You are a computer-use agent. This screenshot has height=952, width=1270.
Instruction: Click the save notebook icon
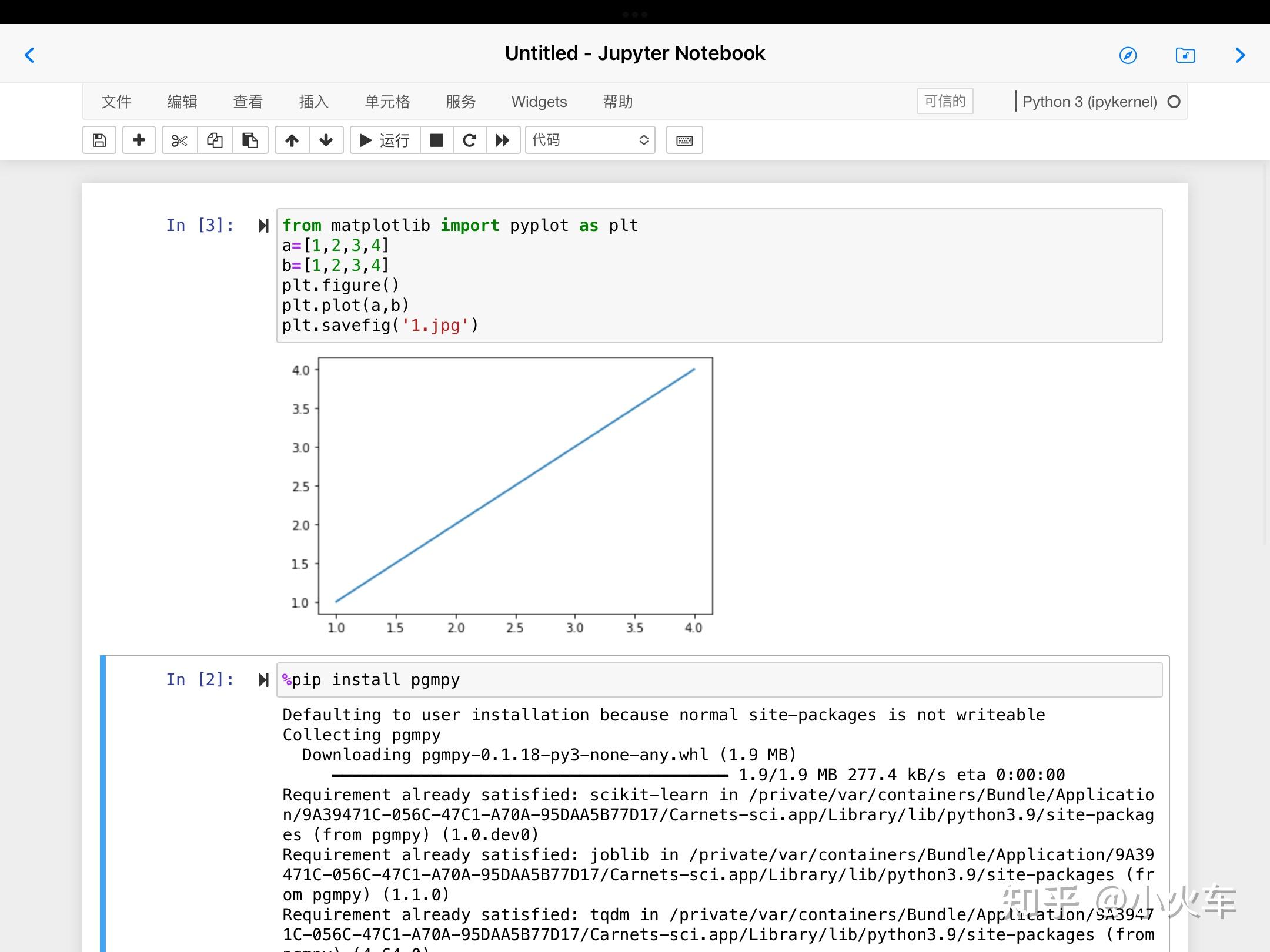tap(99, 140)
